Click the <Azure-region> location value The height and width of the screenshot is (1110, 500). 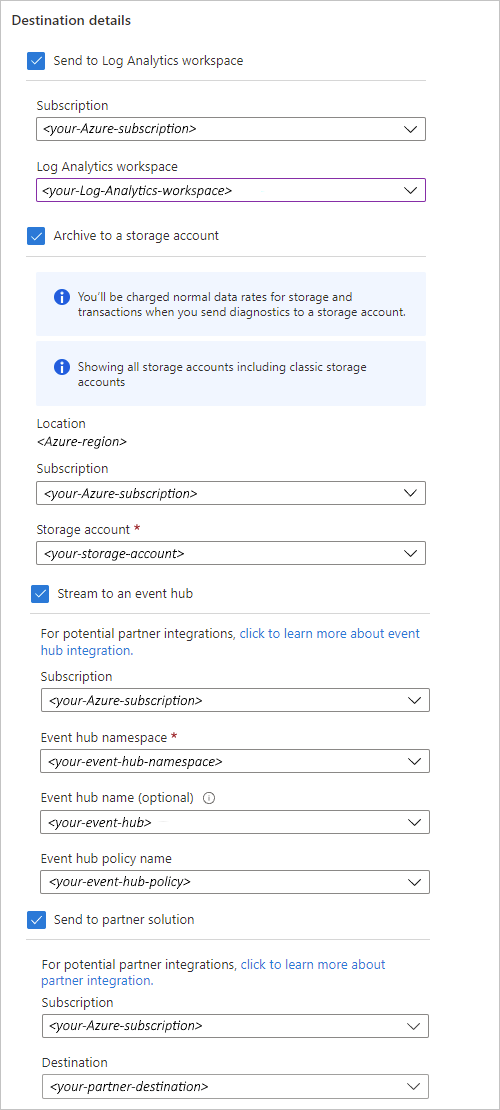click(x=81, y=441)
